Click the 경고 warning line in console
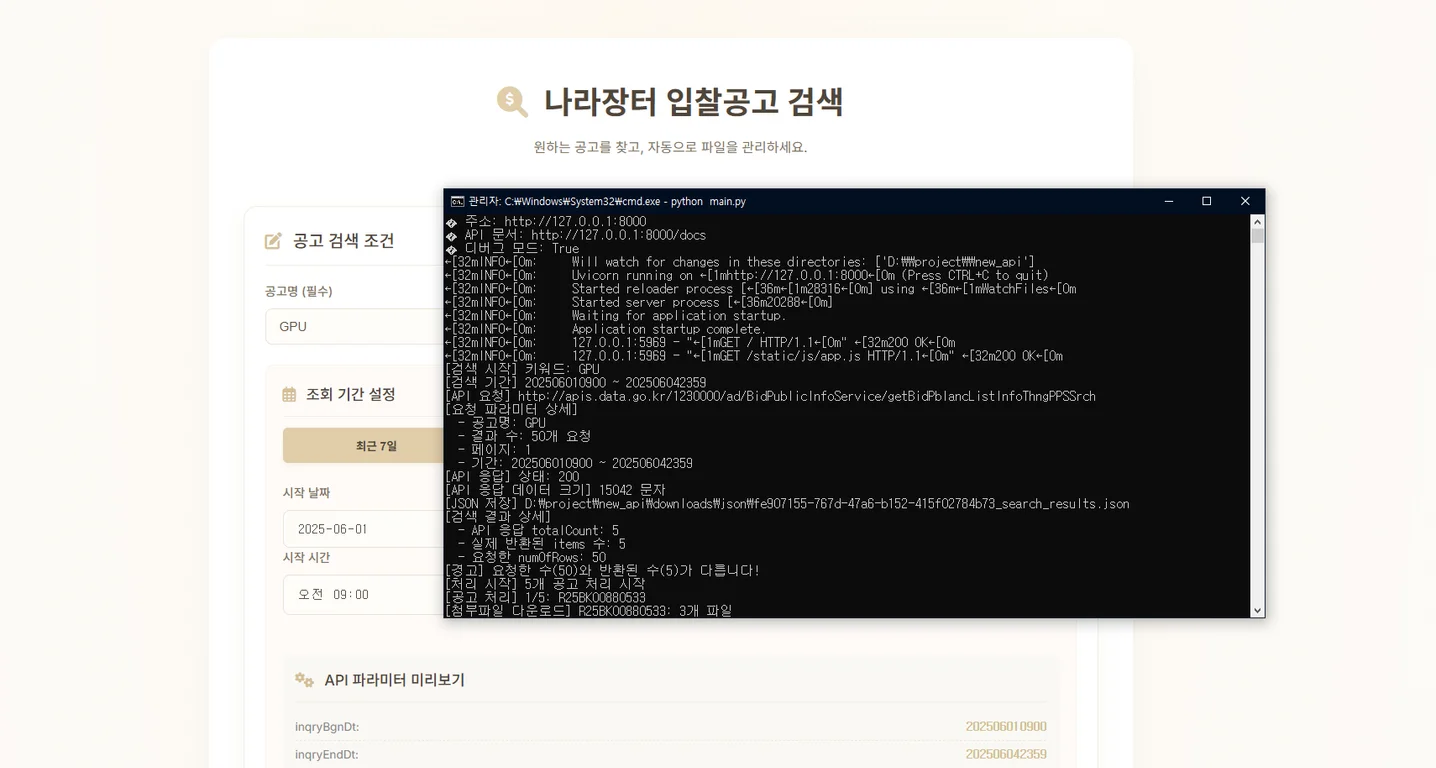Screen dimensions: 1436x768 602,570
